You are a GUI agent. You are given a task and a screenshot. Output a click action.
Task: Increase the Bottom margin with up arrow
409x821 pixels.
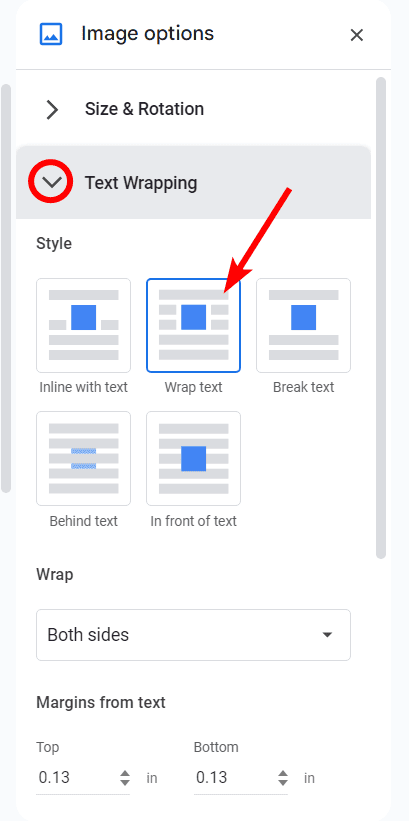pyautogui.click(x=283, y=772)
